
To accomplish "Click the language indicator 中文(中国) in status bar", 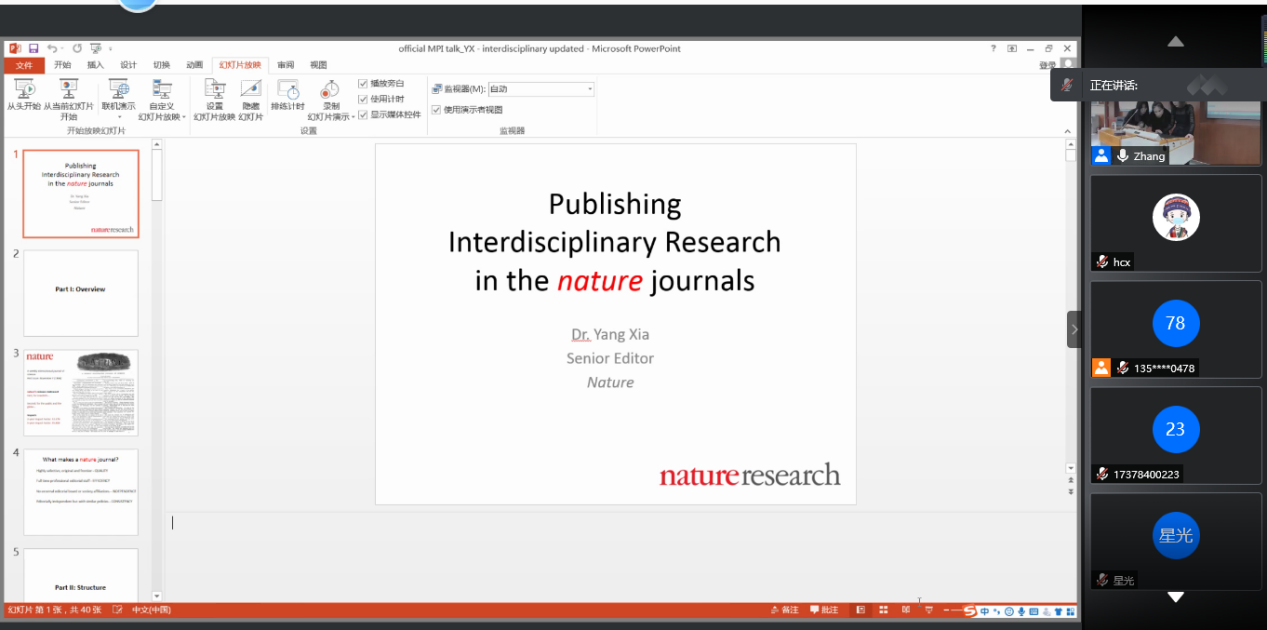I will (151, 610).
